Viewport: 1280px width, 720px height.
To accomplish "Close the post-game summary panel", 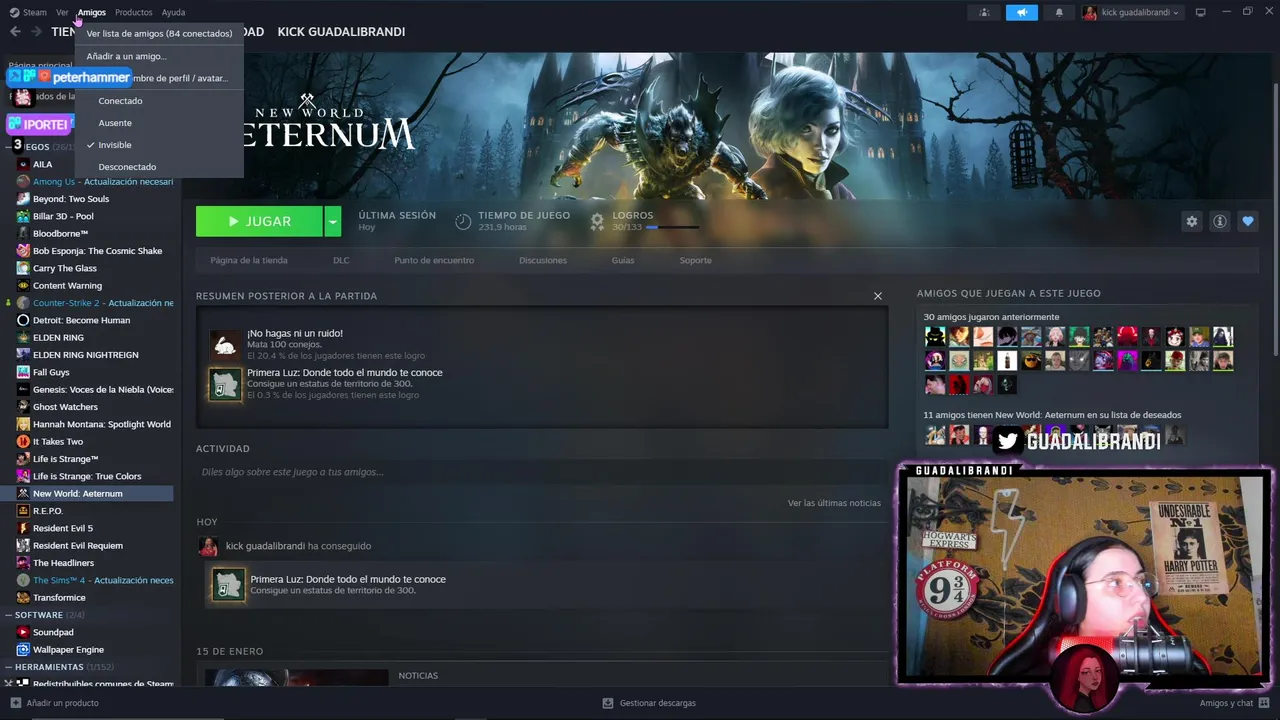I will [x=878, y=296].
